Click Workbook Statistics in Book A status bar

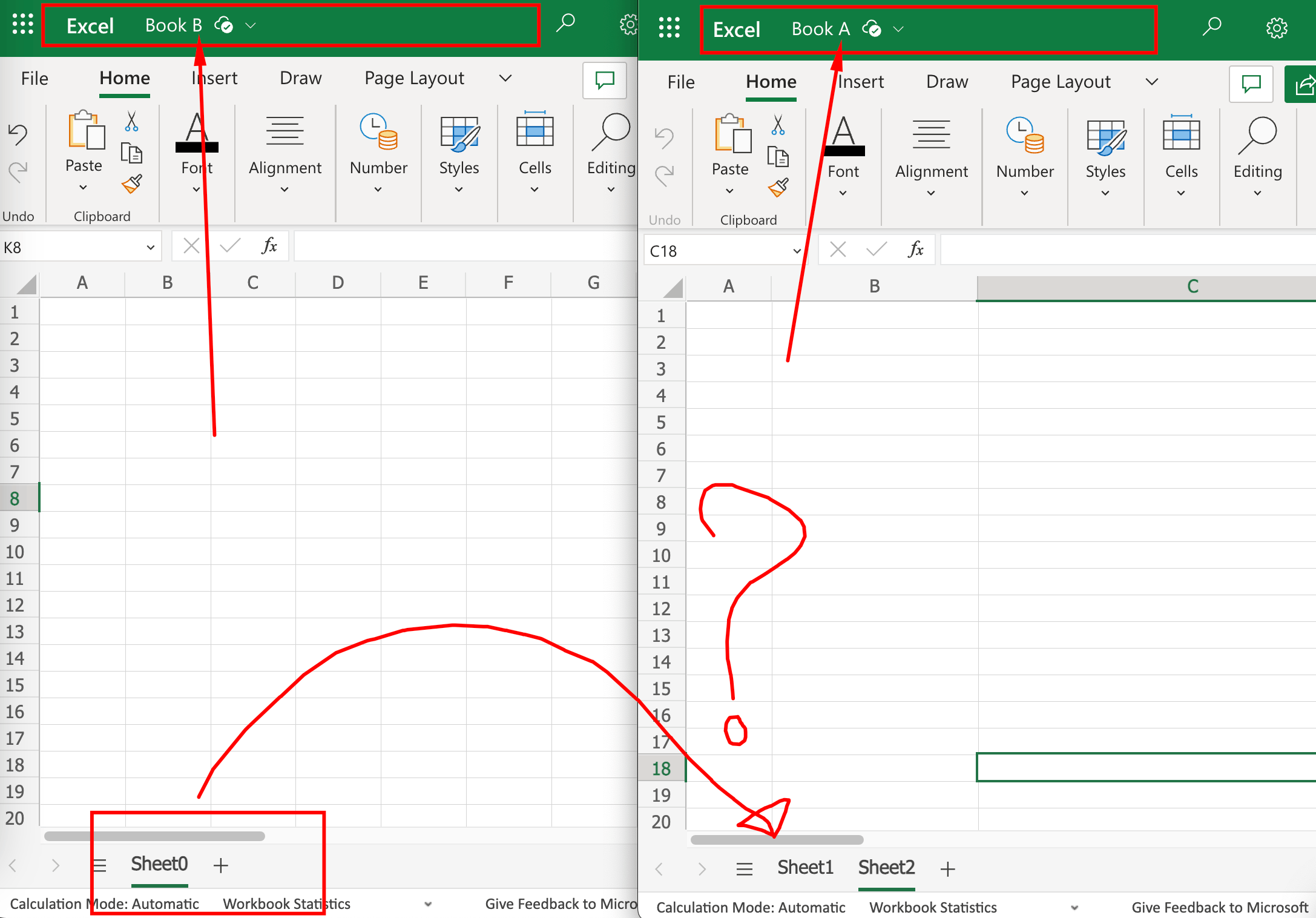(x=933, y=907)
